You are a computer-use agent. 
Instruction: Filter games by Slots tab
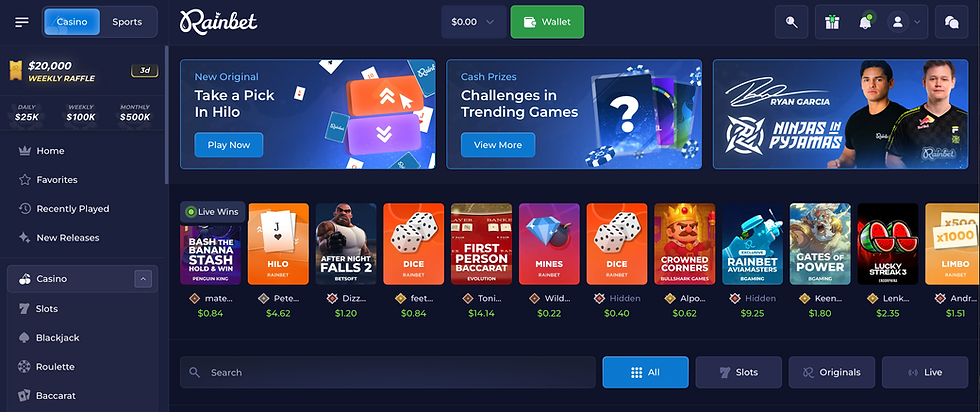pyautogui.click(x=738, y=372)
